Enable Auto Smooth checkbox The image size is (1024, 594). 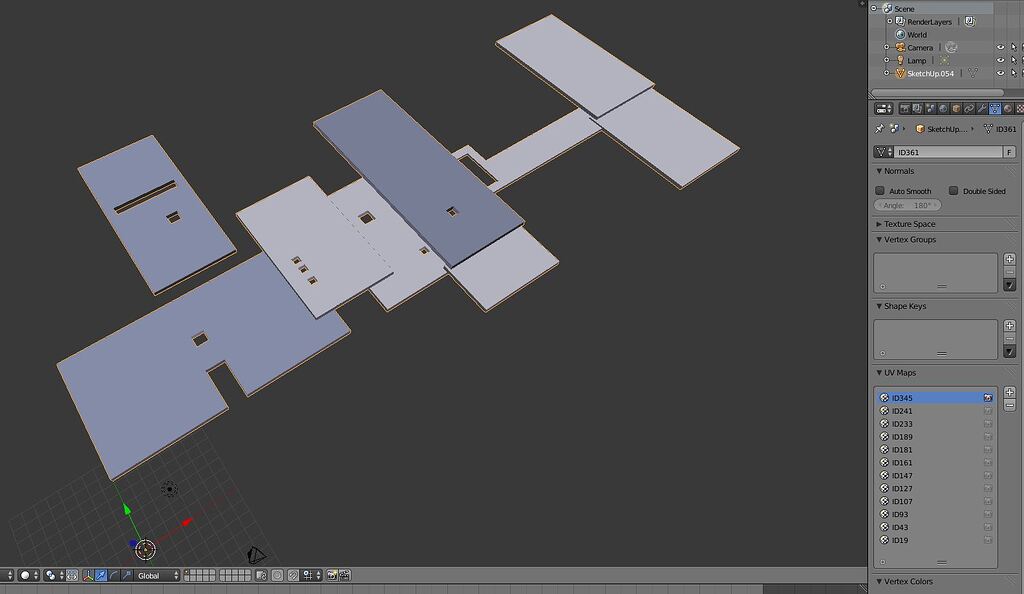880,191
